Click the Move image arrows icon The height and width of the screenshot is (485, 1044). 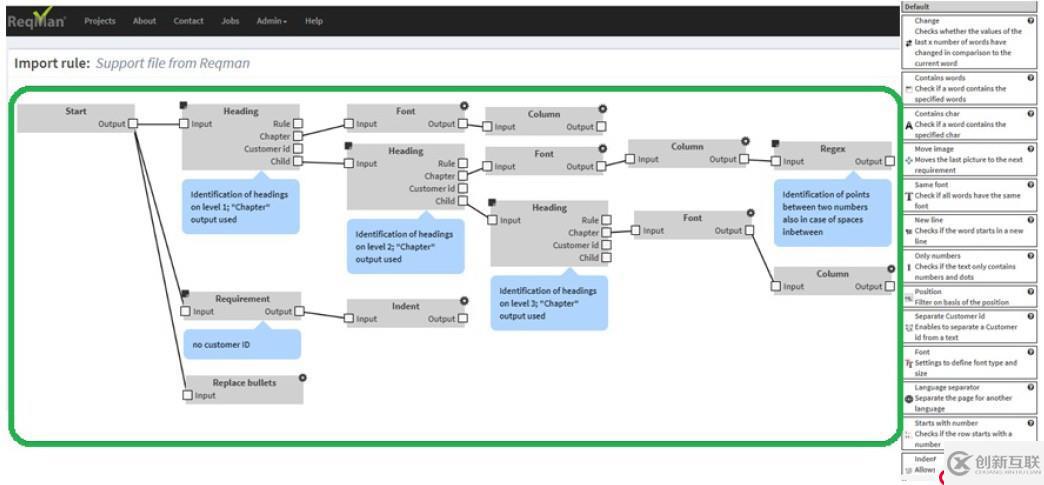909,161
